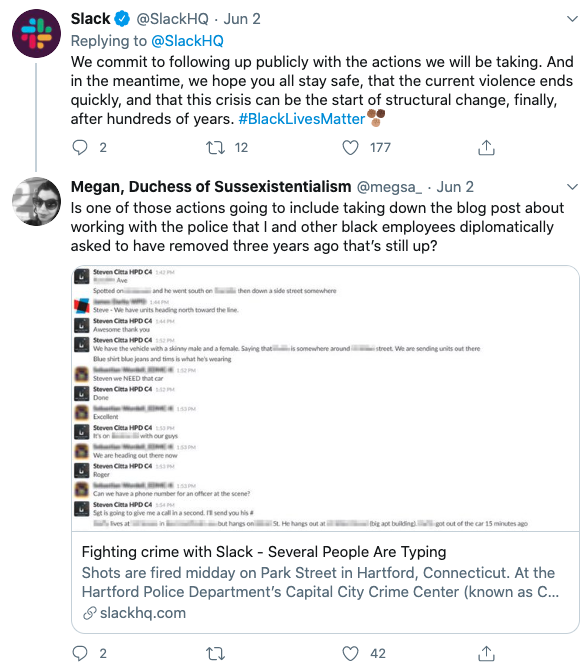The image size is (588, 671).
Task: Like Megan's tweet with 42 likes
Action: pos(350,653)
